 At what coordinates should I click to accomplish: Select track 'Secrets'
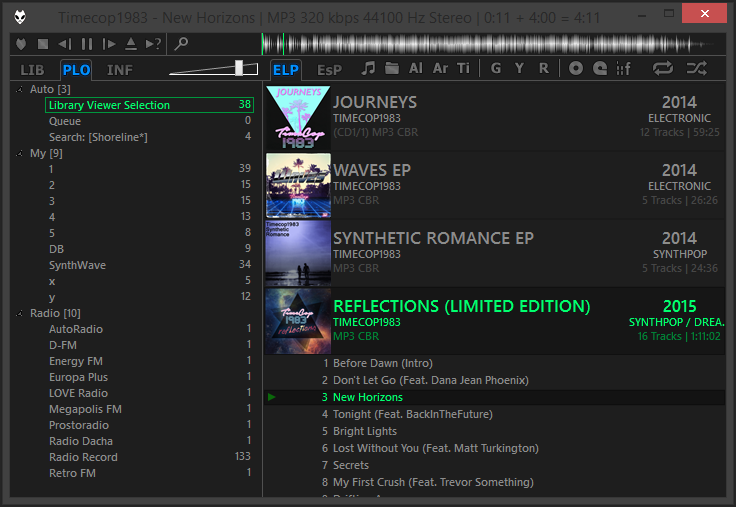click(495, 465)
